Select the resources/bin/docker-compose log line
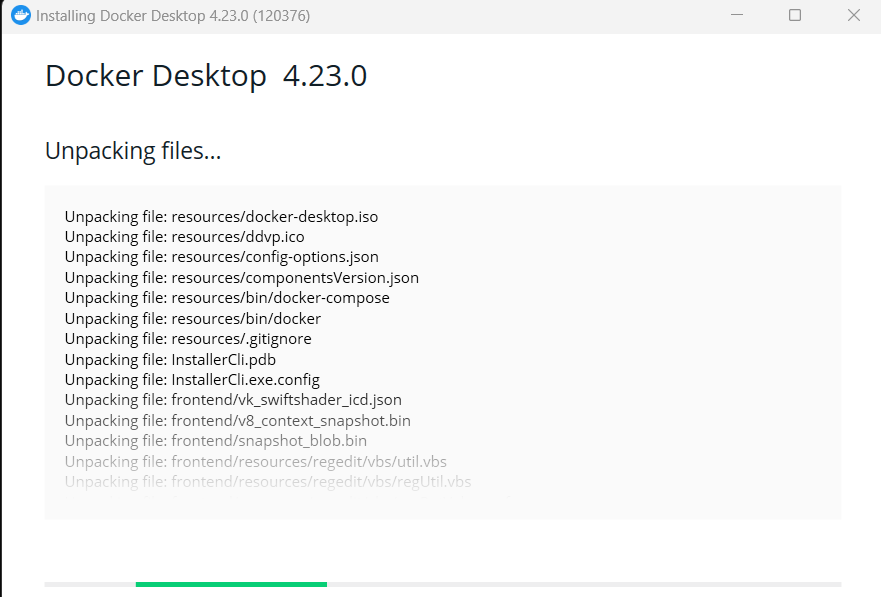Screen dimensions: 881x597 click(x=227, y=298)
